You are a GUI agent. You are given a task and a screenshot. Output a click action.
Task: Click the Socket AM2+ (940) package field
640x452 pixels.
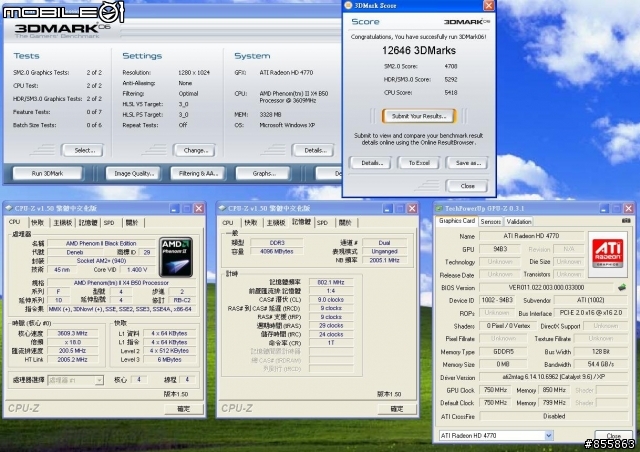tap(101, 261)
